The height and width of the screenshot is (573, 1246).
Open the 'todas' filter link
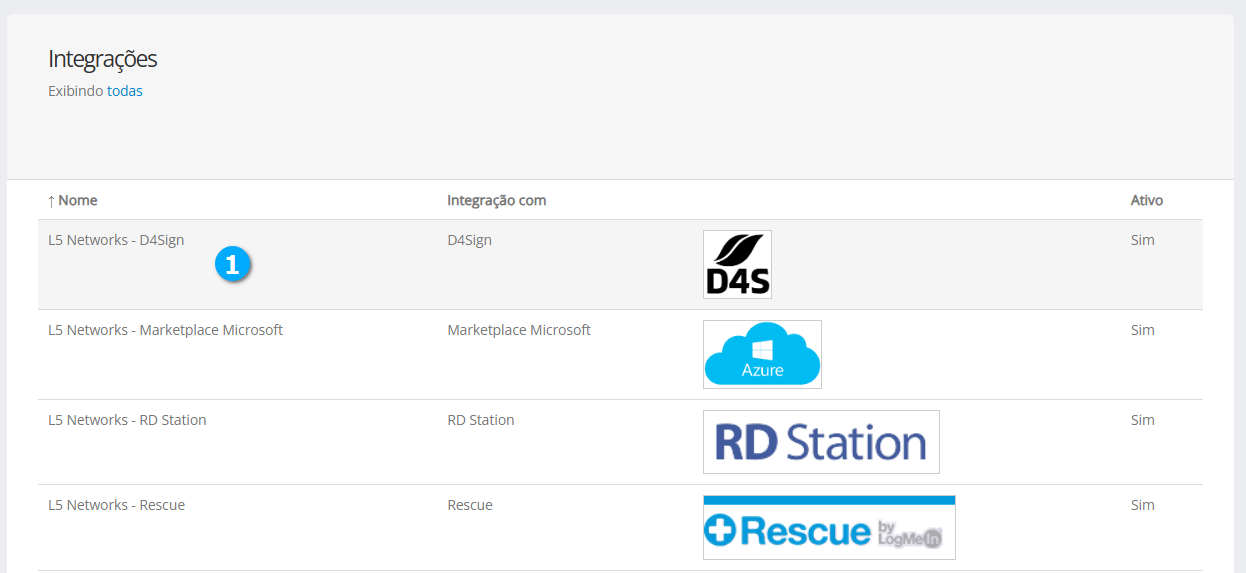pyautogui.click(x=125, y=91)
